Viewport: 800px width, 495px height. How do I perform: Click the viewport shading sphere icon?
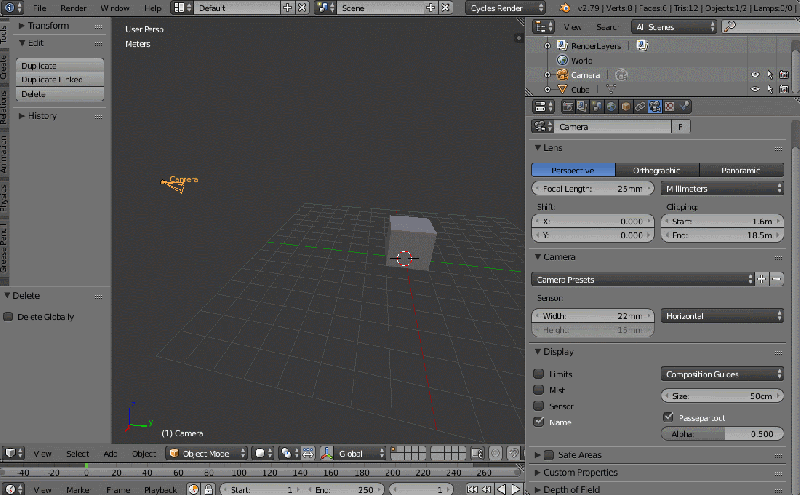coord(263,453)
